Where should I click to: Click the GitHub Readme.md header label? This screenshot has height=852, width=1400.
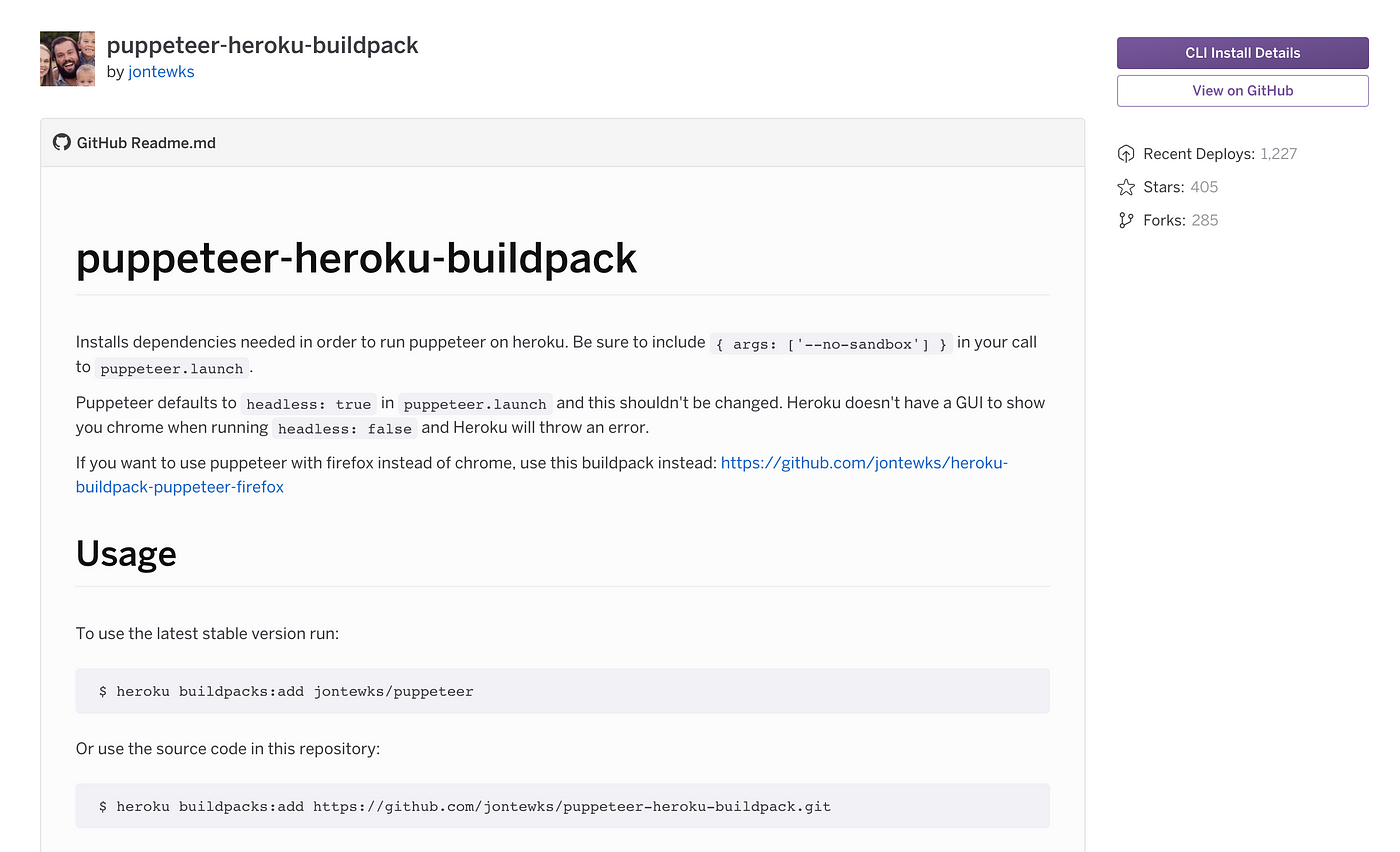point(146,143)
